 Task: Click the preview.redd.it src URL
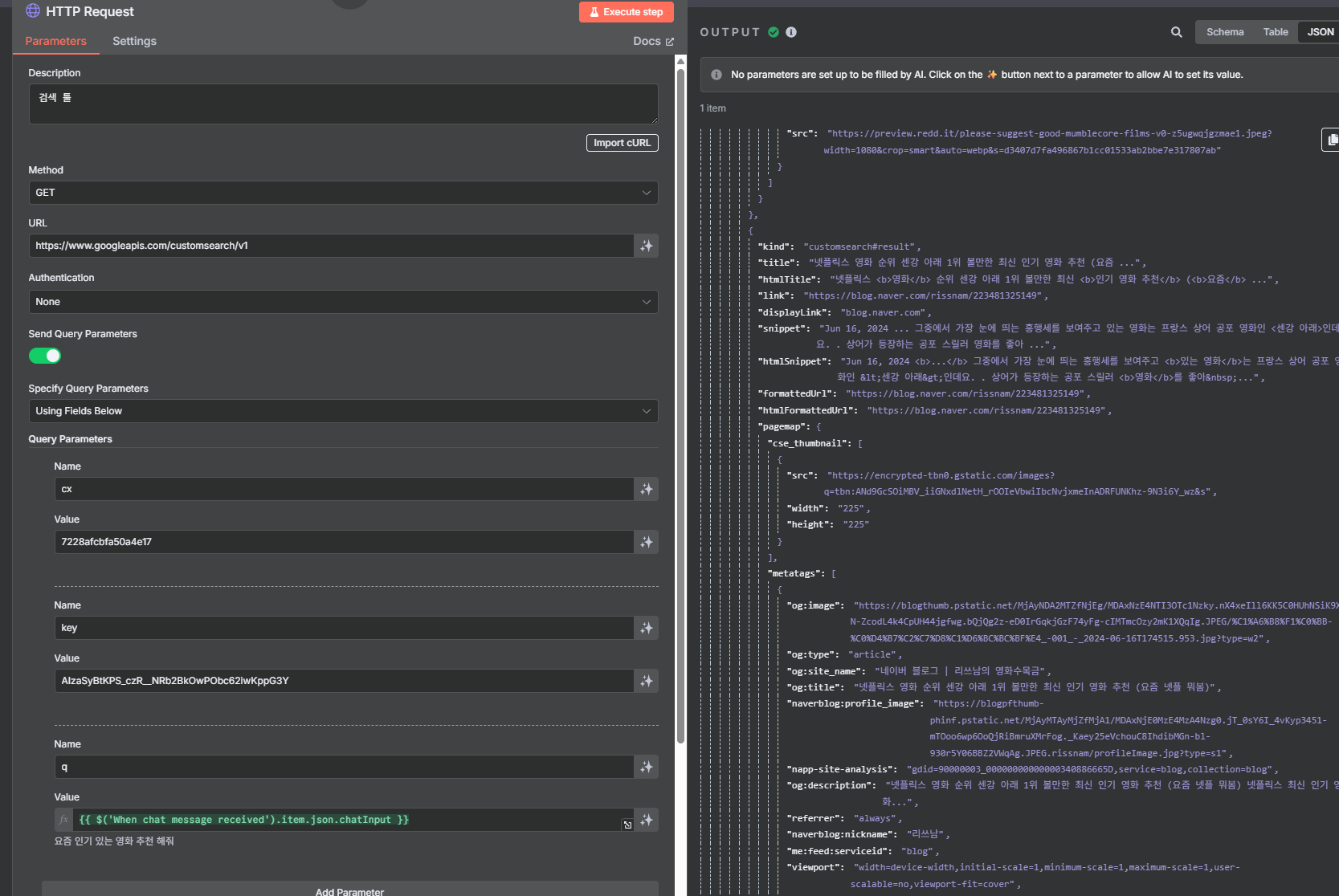pos(1048,142)
